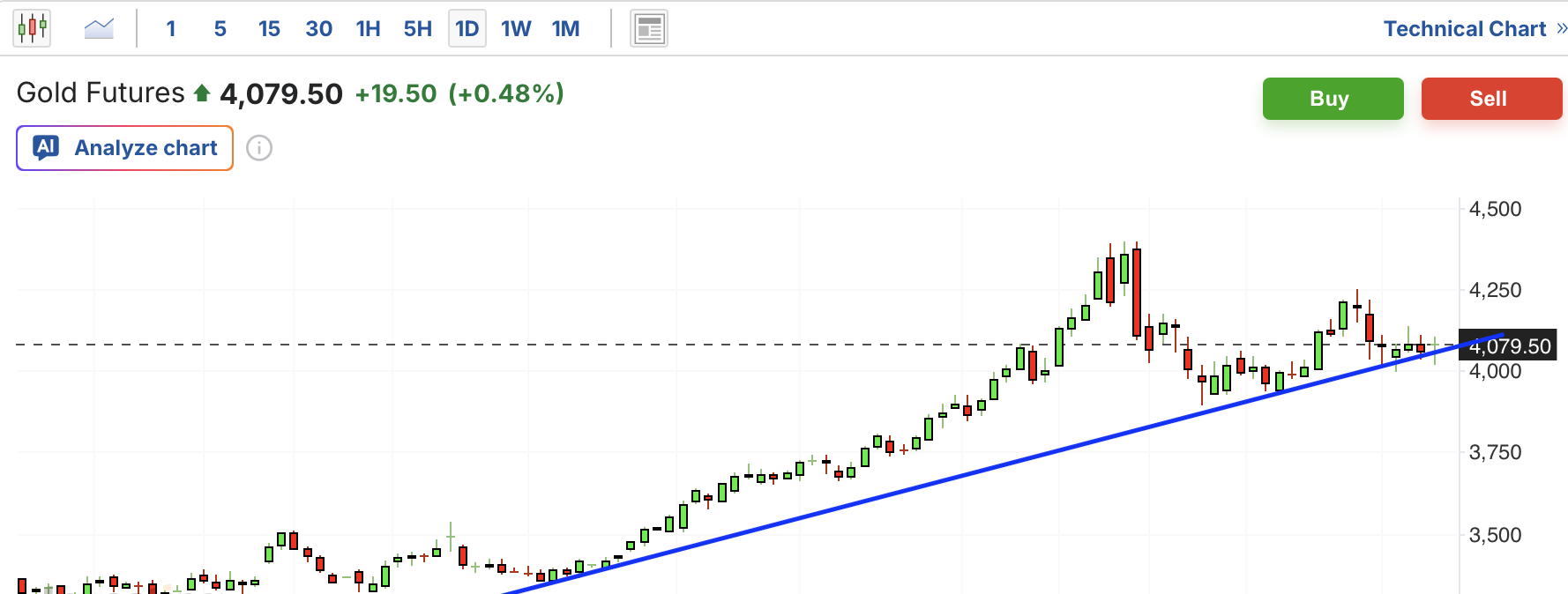Switch to the area chart icon
The width and height of the screenshot is (1568, 594).
coord(99,28)
